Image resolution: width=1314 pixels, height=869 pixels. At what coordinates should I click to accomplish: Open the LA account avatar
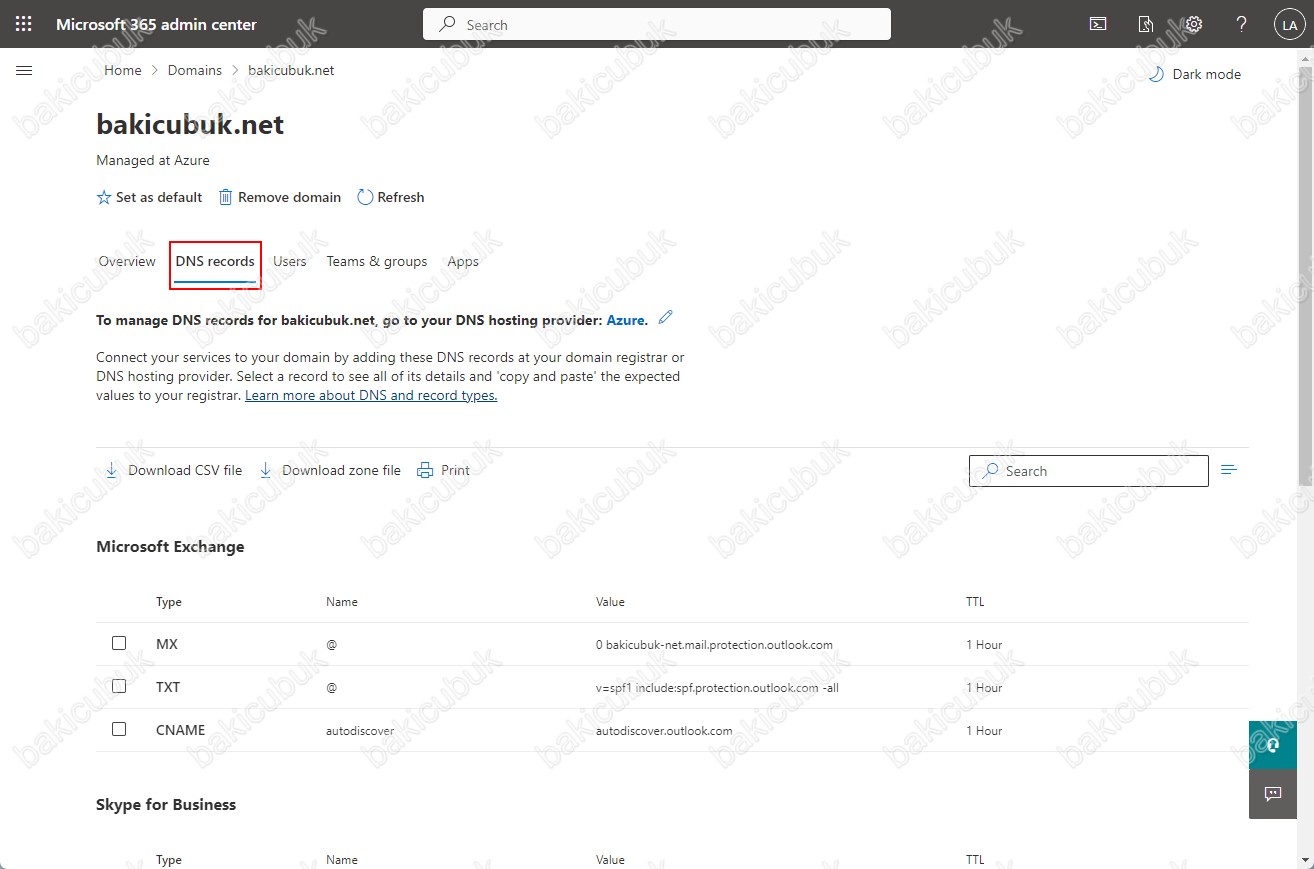(1288, 25)
